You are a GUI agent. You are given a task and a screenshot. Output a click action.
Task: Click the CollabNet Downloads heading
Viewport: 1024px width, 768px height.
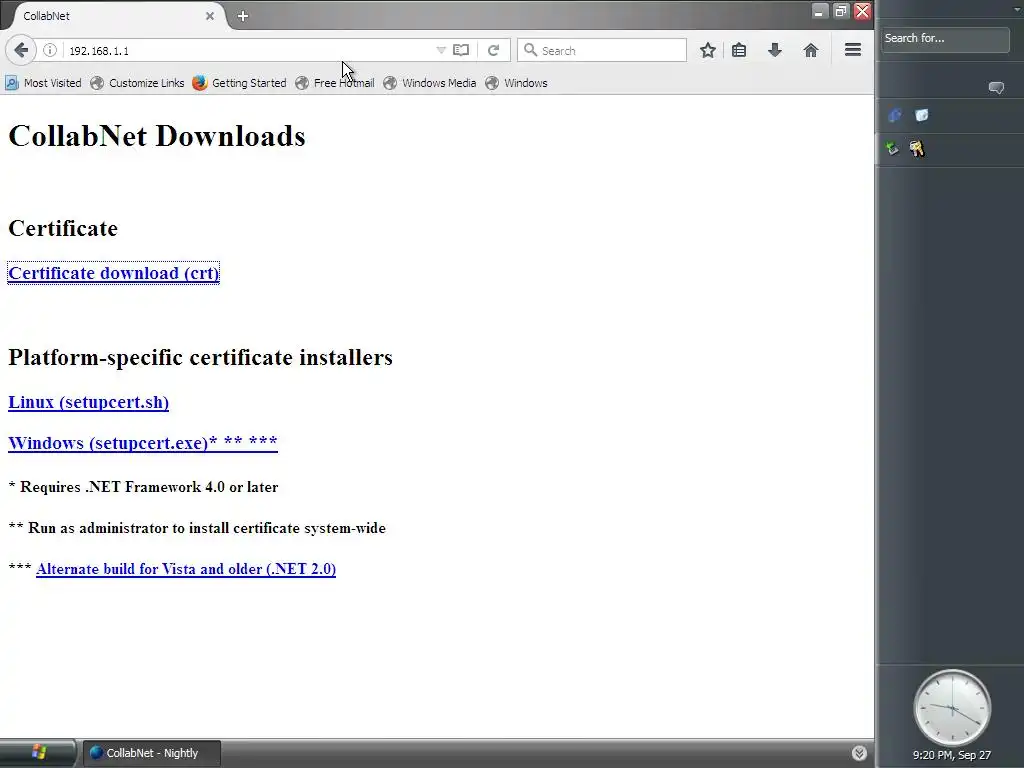point(157,136)
